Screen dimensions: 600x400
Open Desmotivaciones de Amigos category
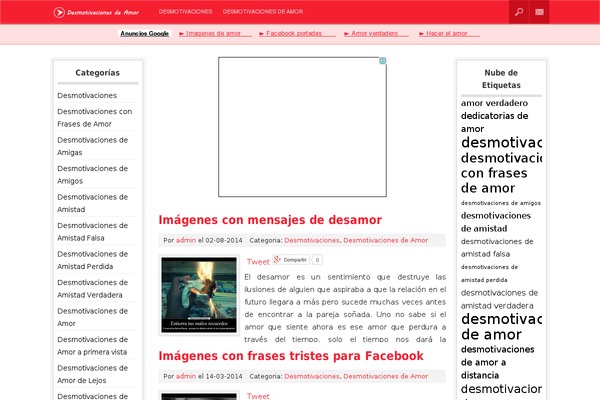[93, 175]
